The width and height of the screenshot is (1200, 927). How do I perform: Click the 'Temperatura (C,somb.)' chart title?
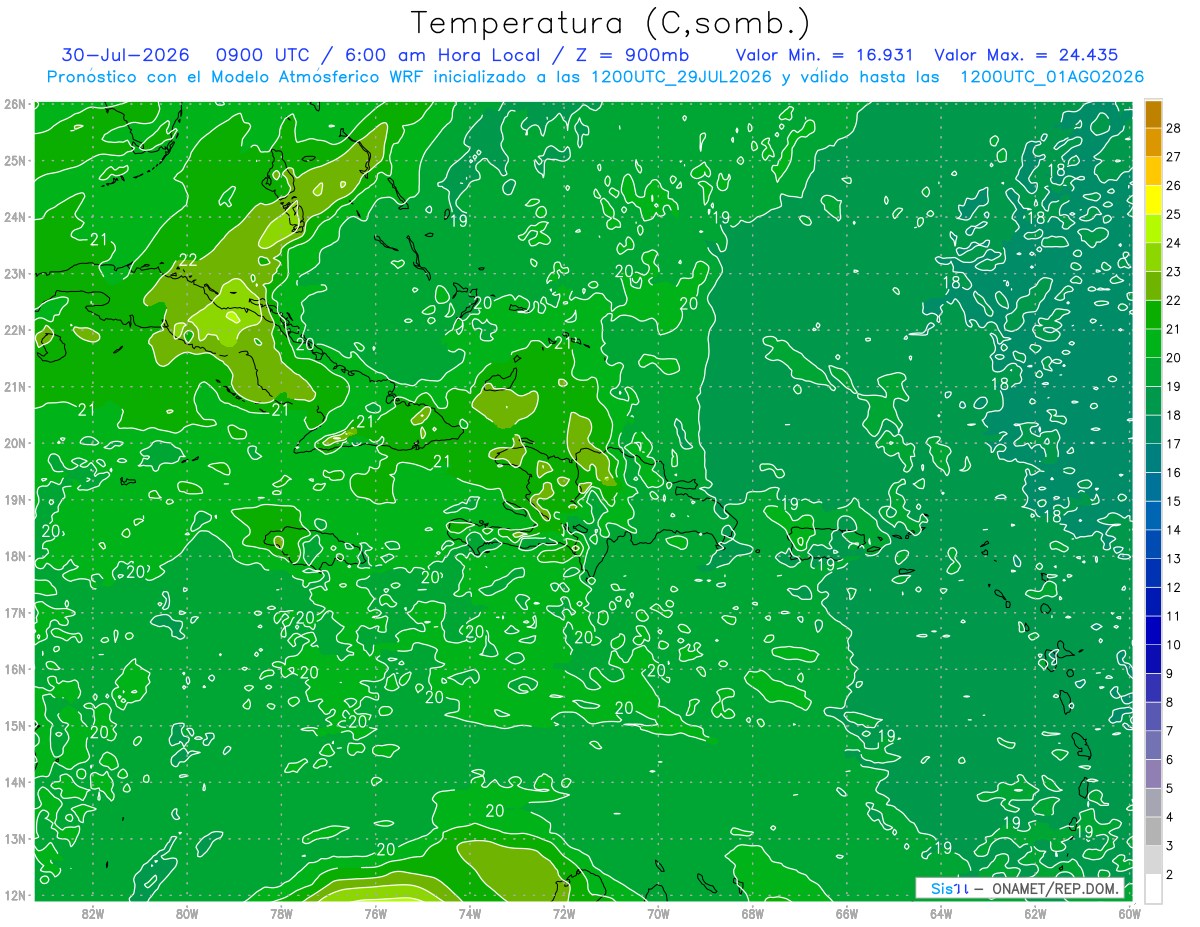pyautogui.click(x=610, y=22)
